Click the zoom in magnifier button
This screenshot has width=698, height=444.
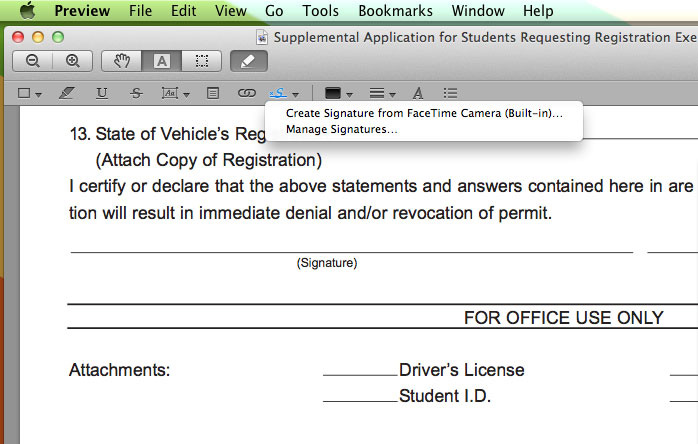pos(72,60)
